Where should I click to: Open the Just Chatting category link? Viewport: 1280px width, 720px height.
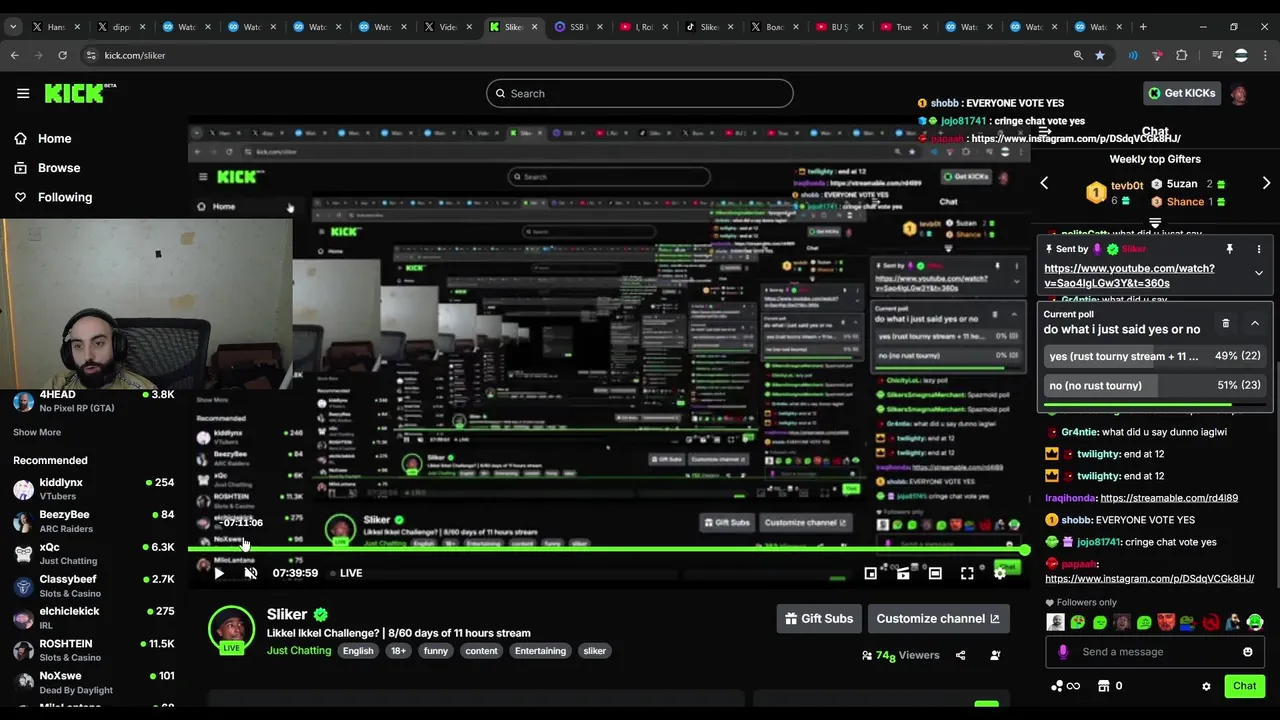point(299,650)
